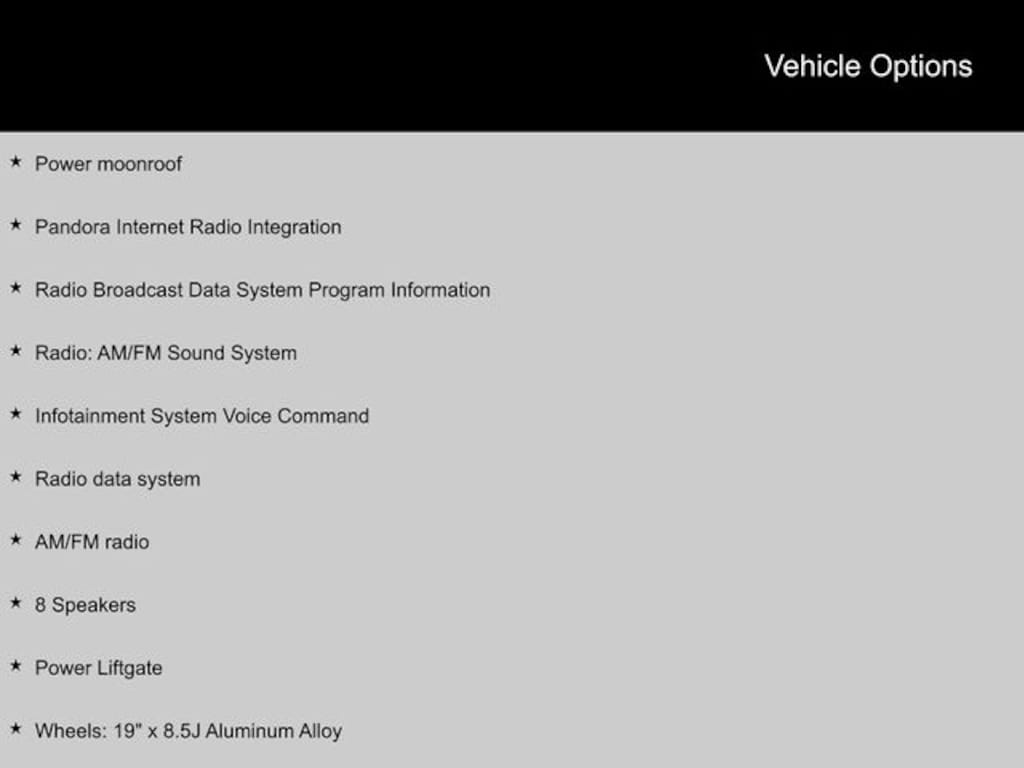Tap the star beside Radio: AM/FM Sound System
The width and height of the screenshot is (1024, 768).
pyautogui.click(x=15, y=350)
